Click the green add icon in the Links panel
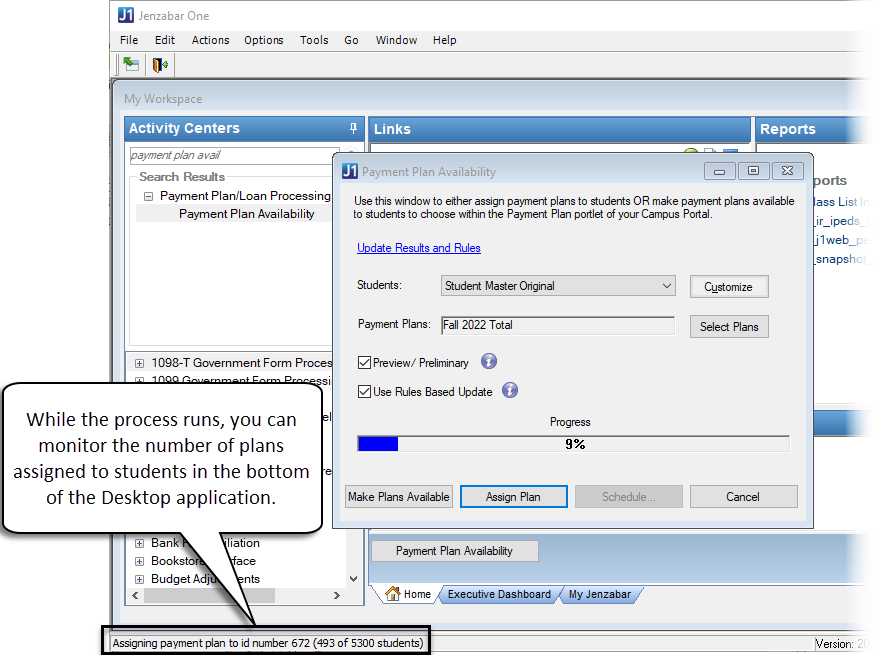 [691, 152]
